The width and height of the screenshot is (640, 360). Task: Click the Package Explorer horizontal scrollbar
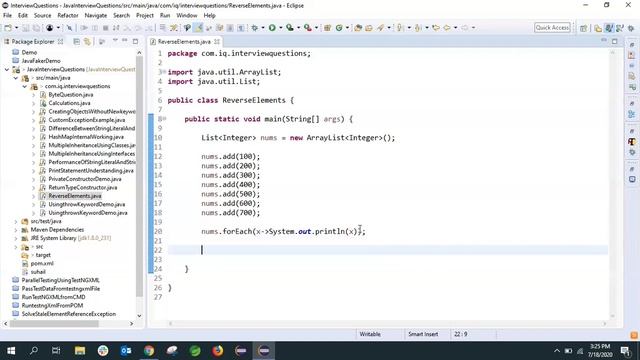click(54, 324)
